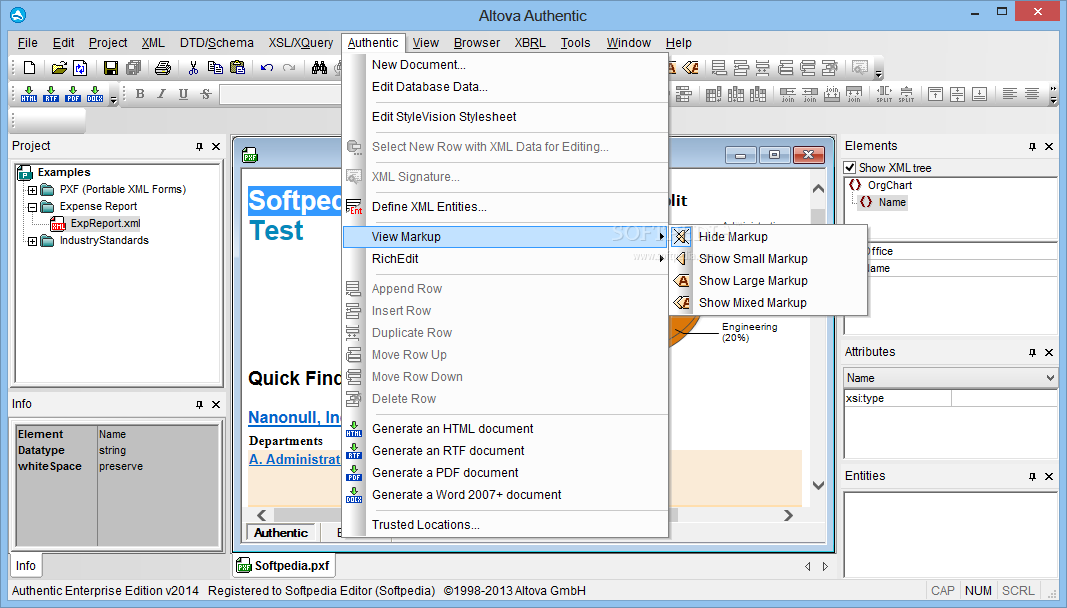This screenshot has width=1067, height=608.
Task: Open the XSL/XQuery menu
Action: (x=301, y=42)
